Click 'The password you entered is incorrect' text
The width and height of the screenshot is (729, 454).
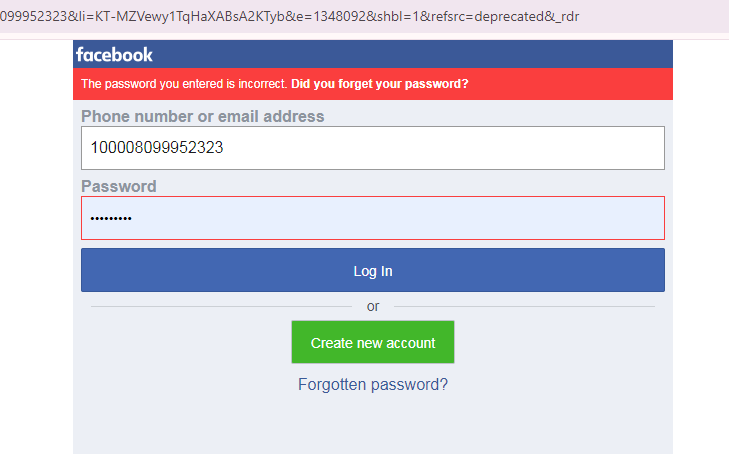click(184, 84)
